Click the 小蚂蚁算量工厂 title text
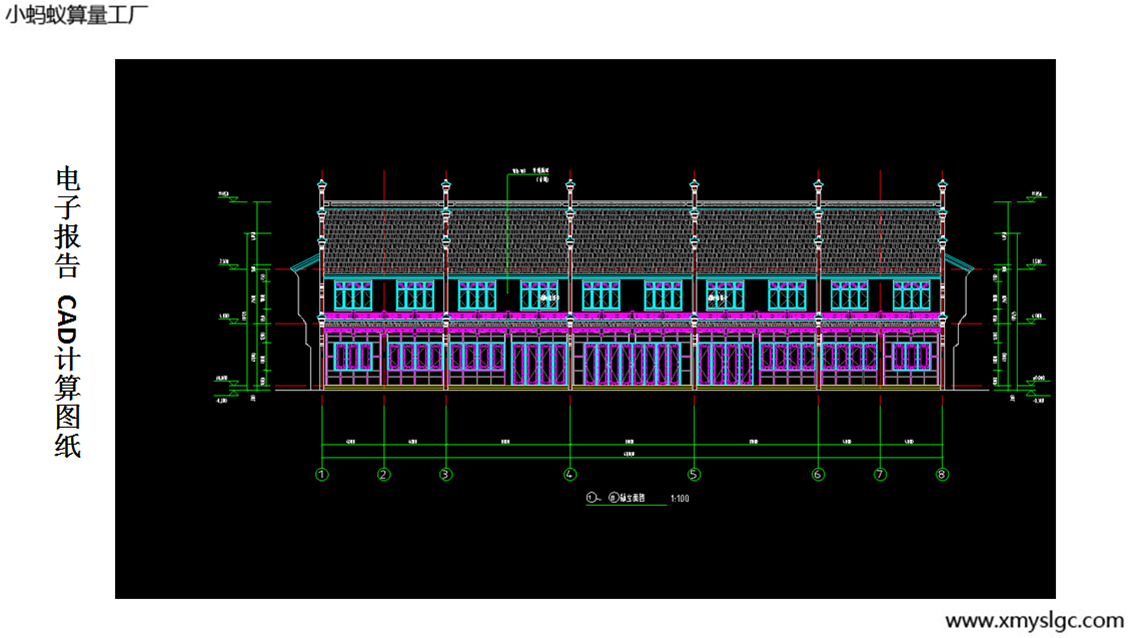Screen dimensions: 1128x638 click(x=77, y=14)
